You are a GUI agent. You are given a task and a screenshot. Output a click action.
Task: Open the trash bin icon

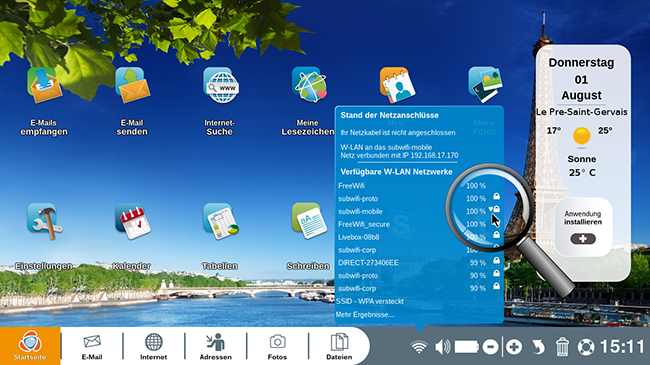(x=562, y=347)
